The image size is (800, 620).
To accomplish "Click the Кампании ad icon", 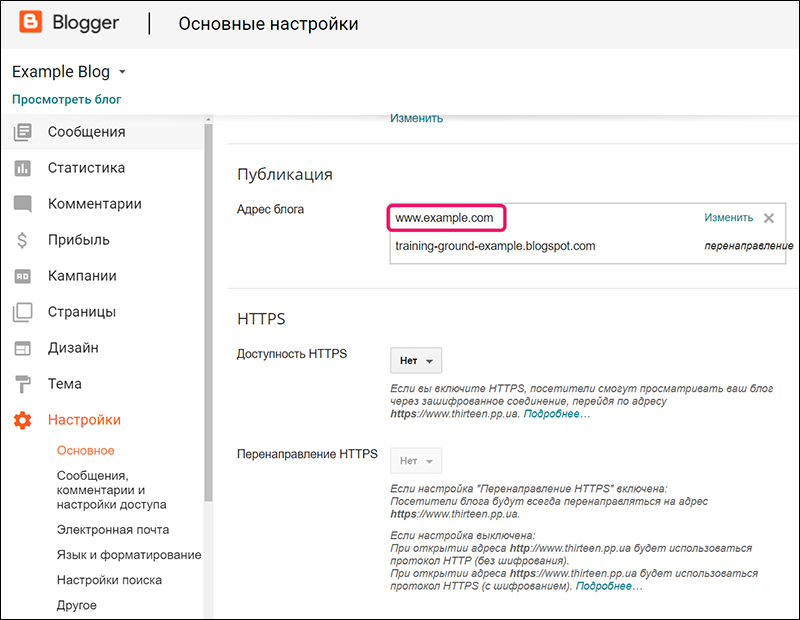I will 23,276.
